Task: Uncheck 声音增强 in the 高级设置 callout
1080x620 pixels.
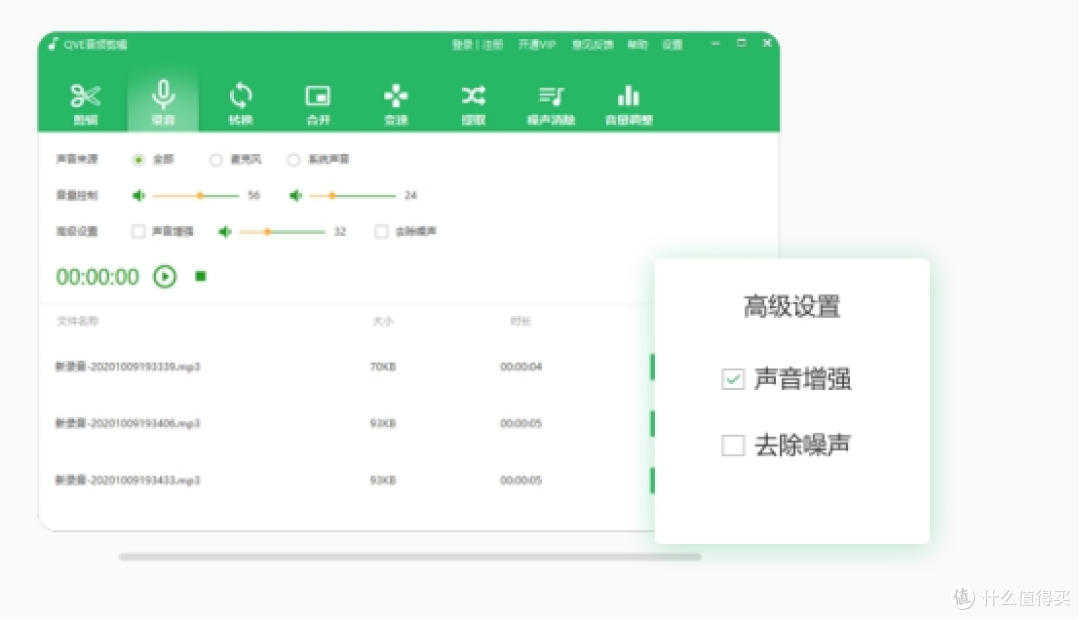Action: pyautogui.click(x=733, y=379)
